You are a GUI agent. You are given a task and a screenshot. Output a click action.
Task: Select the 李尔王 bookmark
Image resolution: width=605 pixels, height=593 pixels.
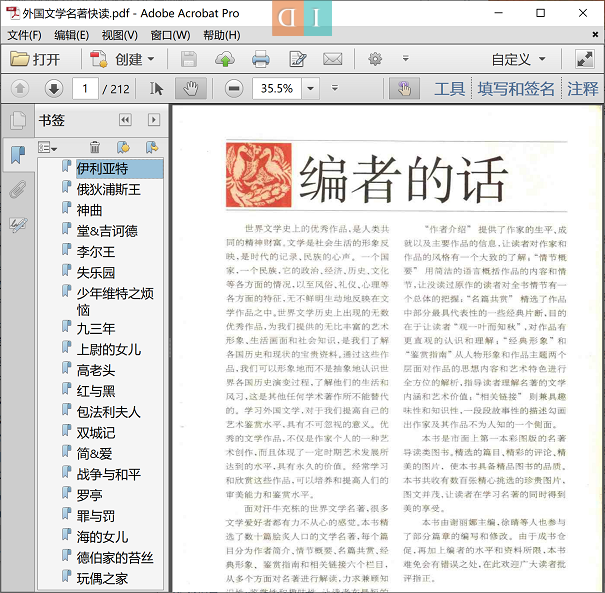[x=96, y=252]
